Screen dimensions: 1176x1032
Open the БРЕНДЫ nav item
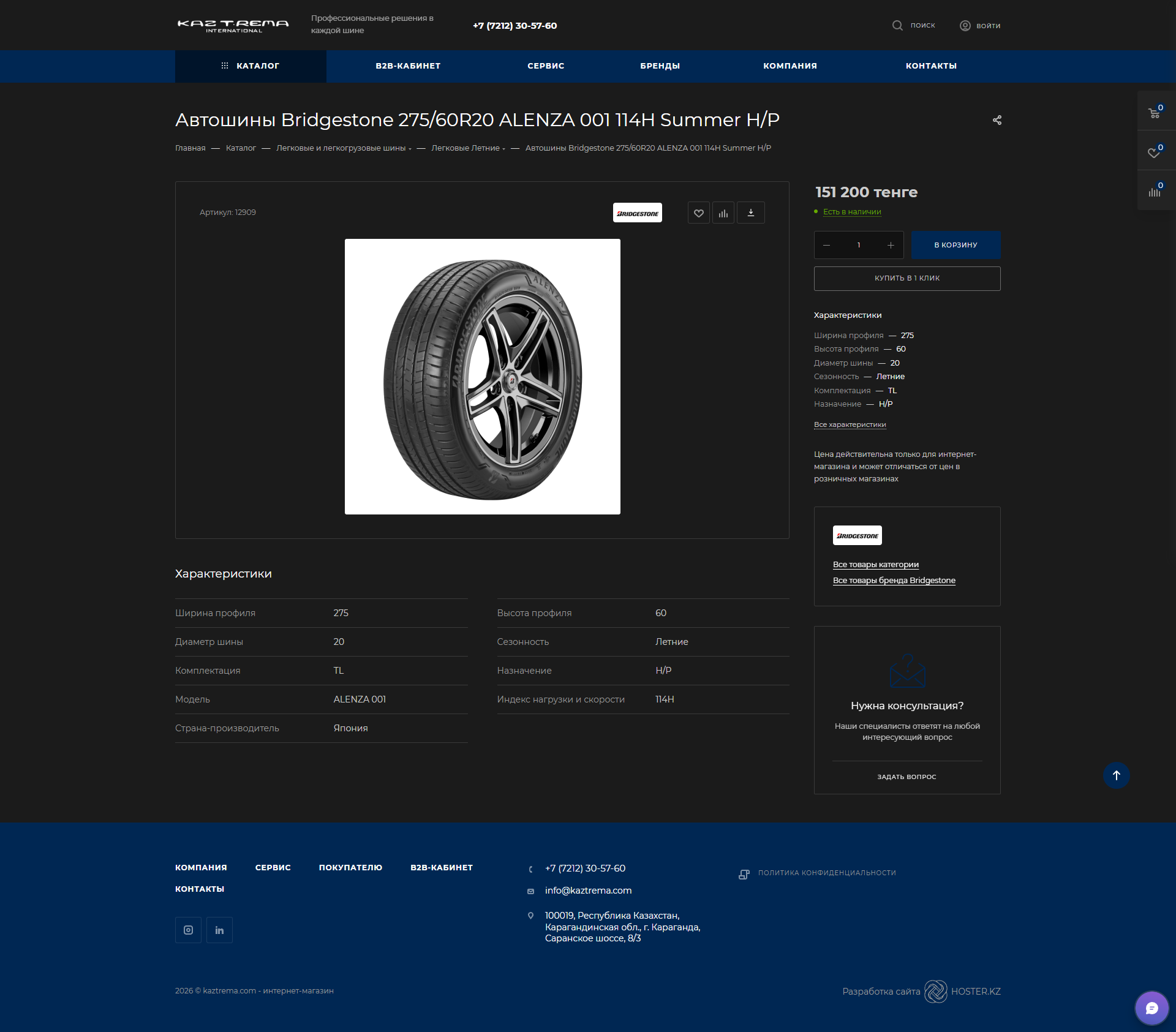[660, 66]
